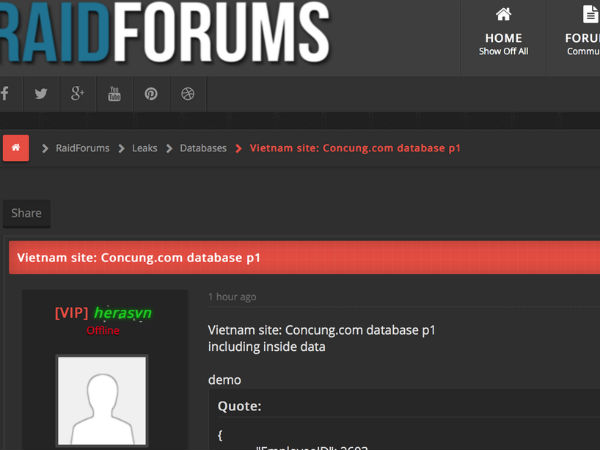Screen dimensions: 600x450
Task: Open the Google Plus social icon
Action: point(78,93)
